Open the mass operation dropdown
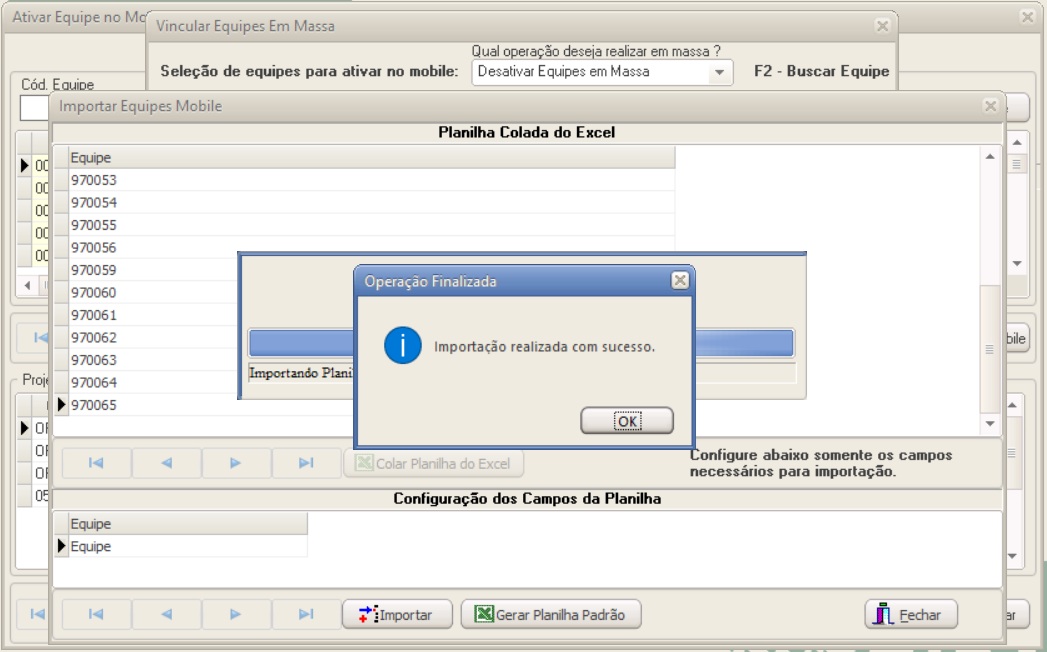The height and width of the screenshot is (652, 1047). (717, 72)
